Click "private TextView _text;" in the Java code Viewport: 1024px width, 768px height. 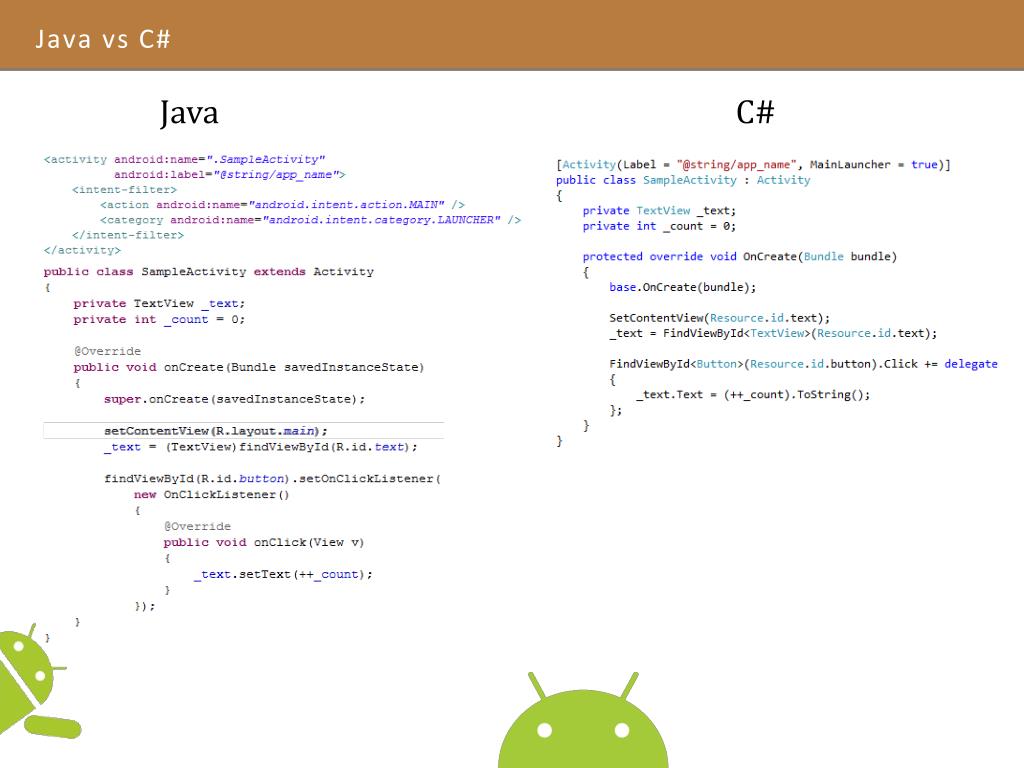click(x=159, y=304)
